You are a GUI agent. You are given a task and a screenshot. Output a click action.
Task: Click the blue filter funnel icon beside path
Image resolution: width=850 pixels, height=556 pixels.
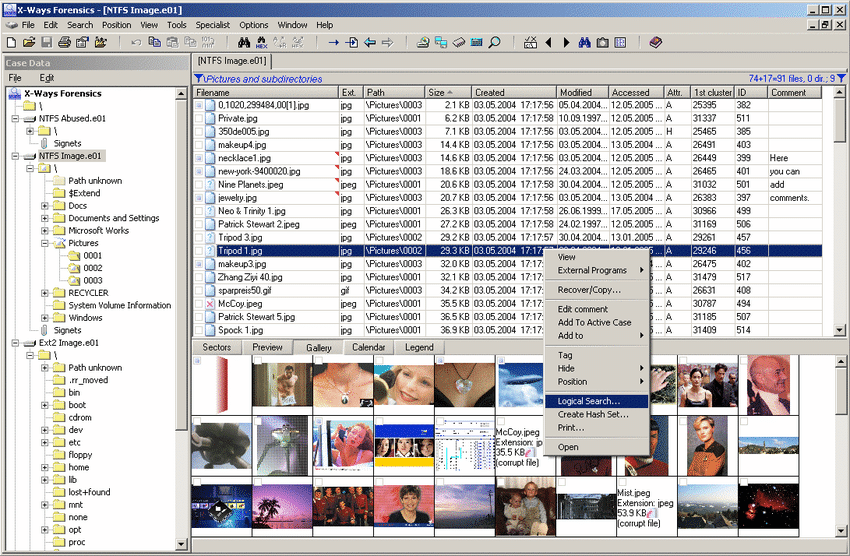tap(199, 79)
